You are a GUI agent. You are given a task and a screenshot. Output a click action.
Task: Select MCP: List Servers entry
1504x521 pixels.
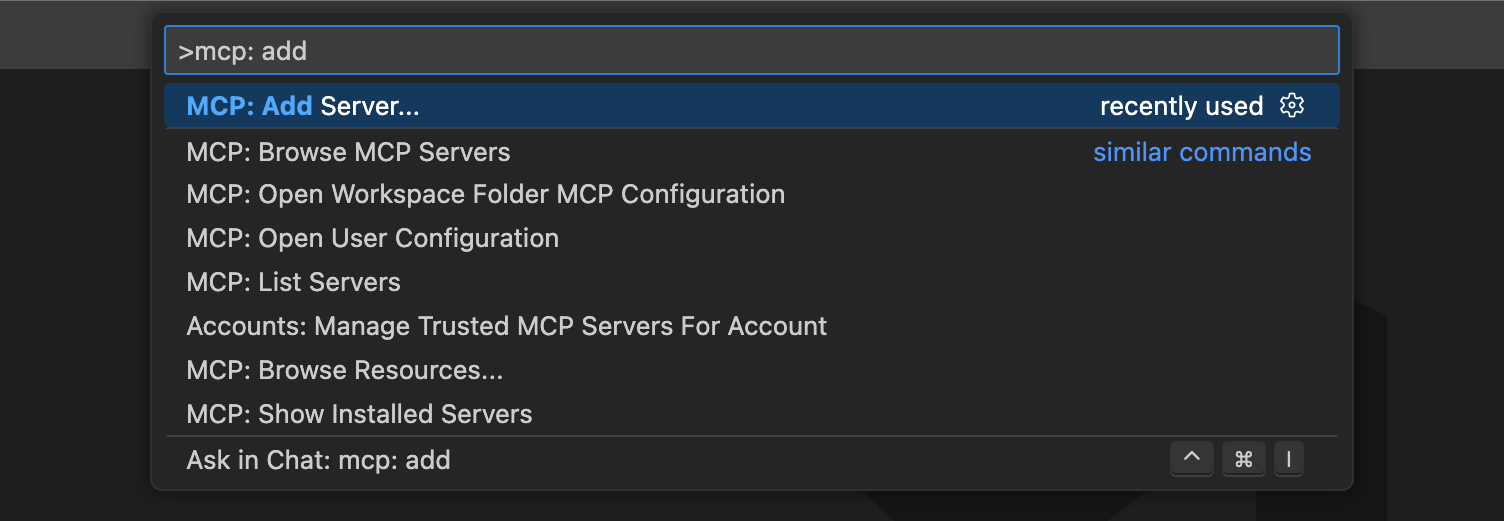[293, 282]
